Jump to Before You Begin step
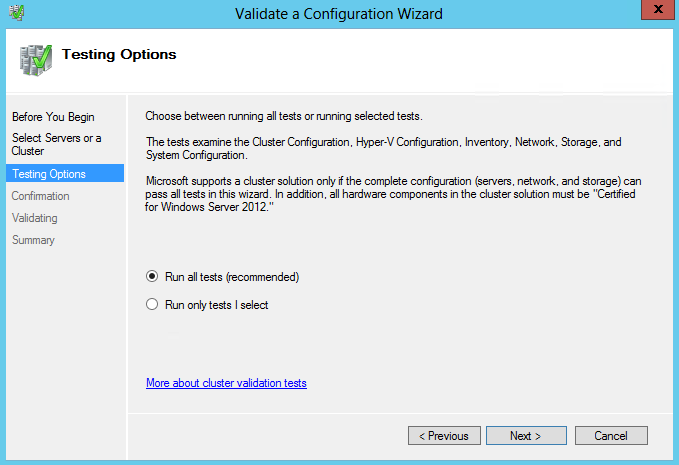 click(53, 117)
